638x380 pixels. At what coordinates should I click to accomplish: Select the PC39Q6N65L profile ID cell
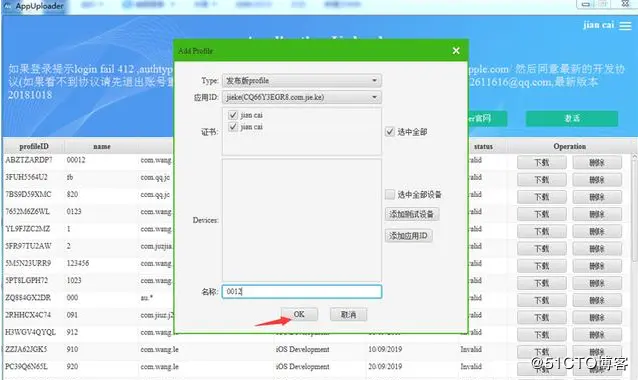[26, 367]
